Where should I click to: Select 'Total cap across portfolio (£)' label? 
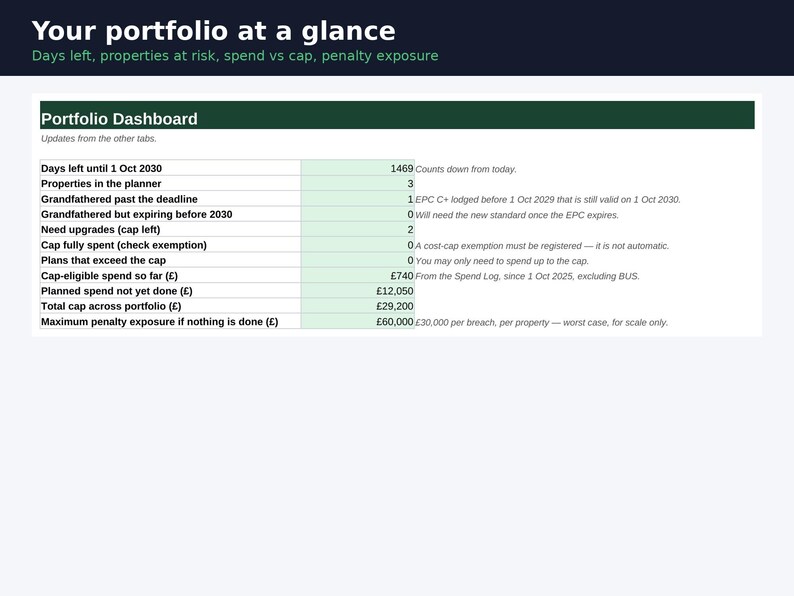(x=170, y=306)
